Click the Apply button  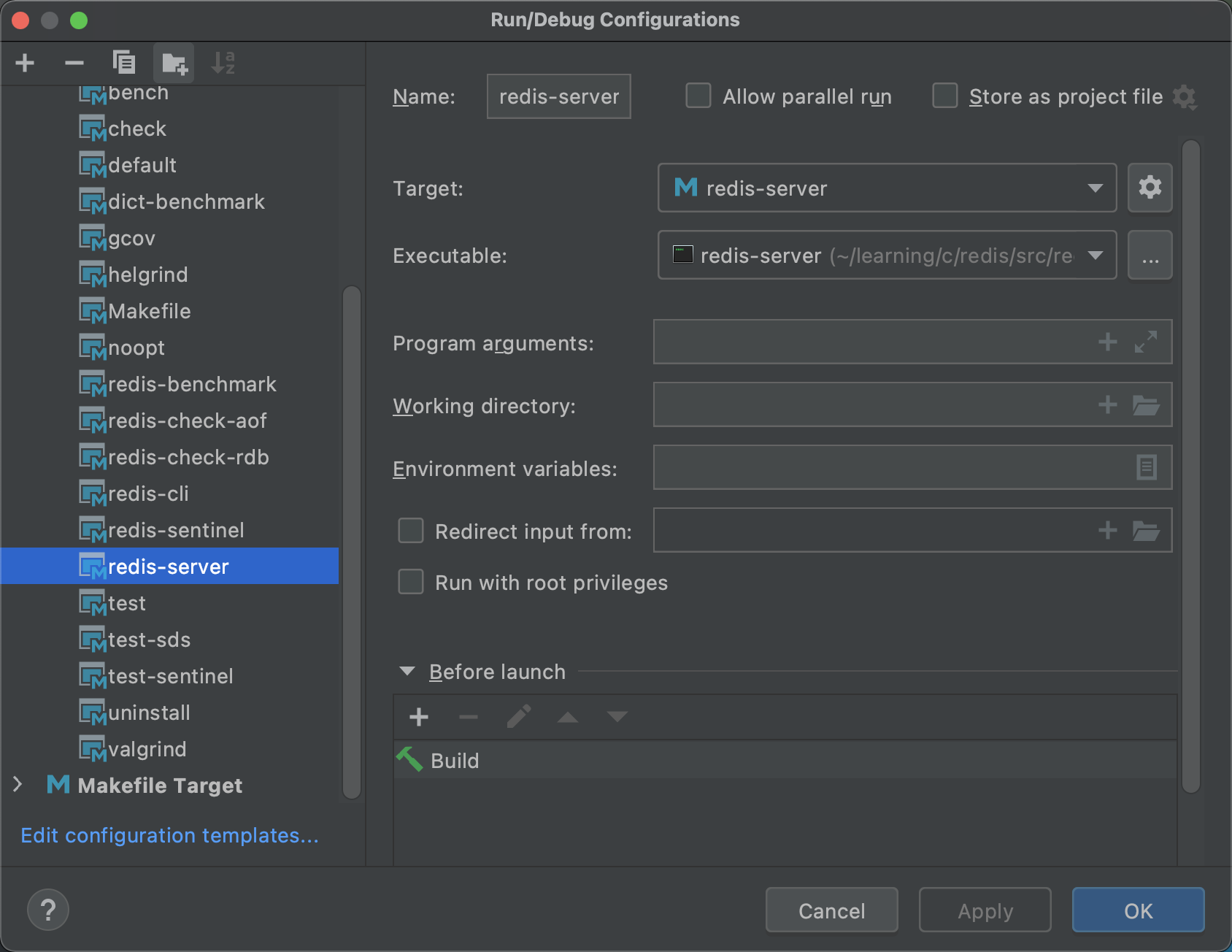pos(985,910)
